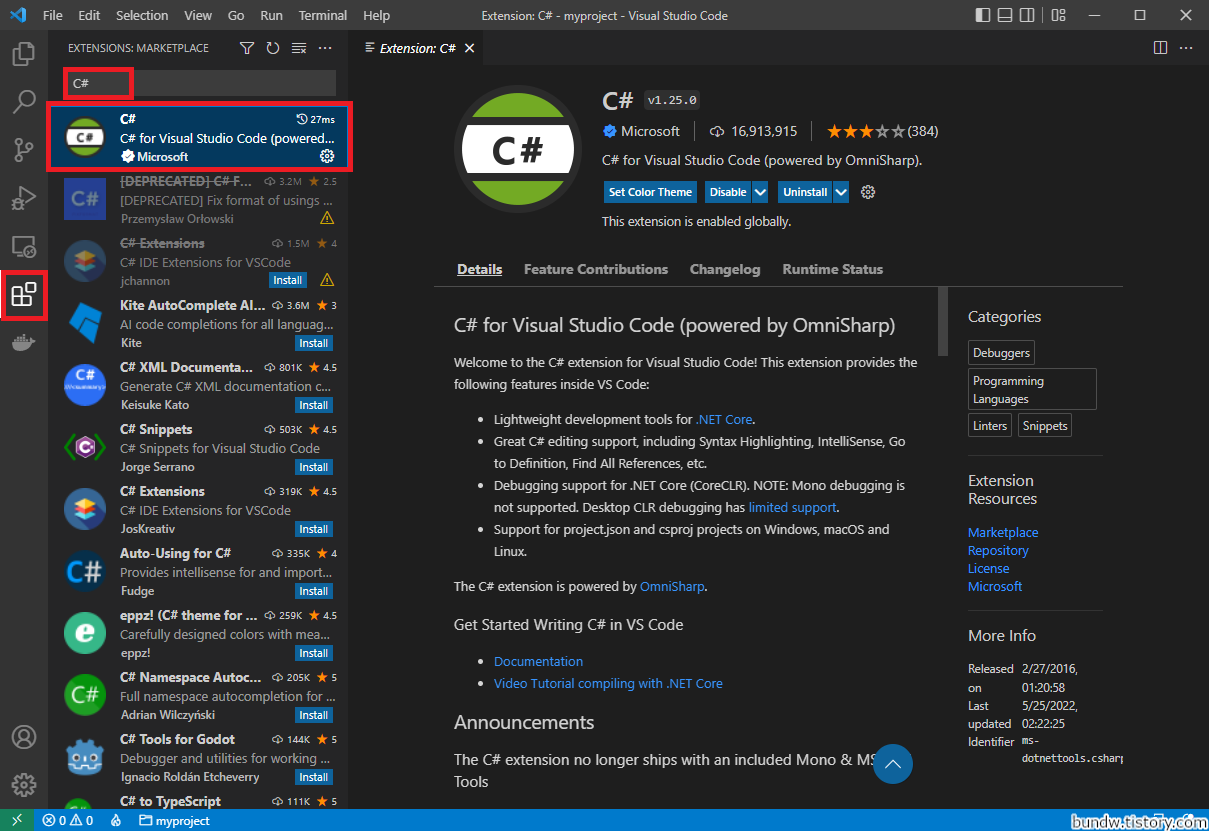Image resolution: width=1209 pixels, height=831 pixels.
Task: Open editor More Actions ellipsis
Action: click(1187, 48)
